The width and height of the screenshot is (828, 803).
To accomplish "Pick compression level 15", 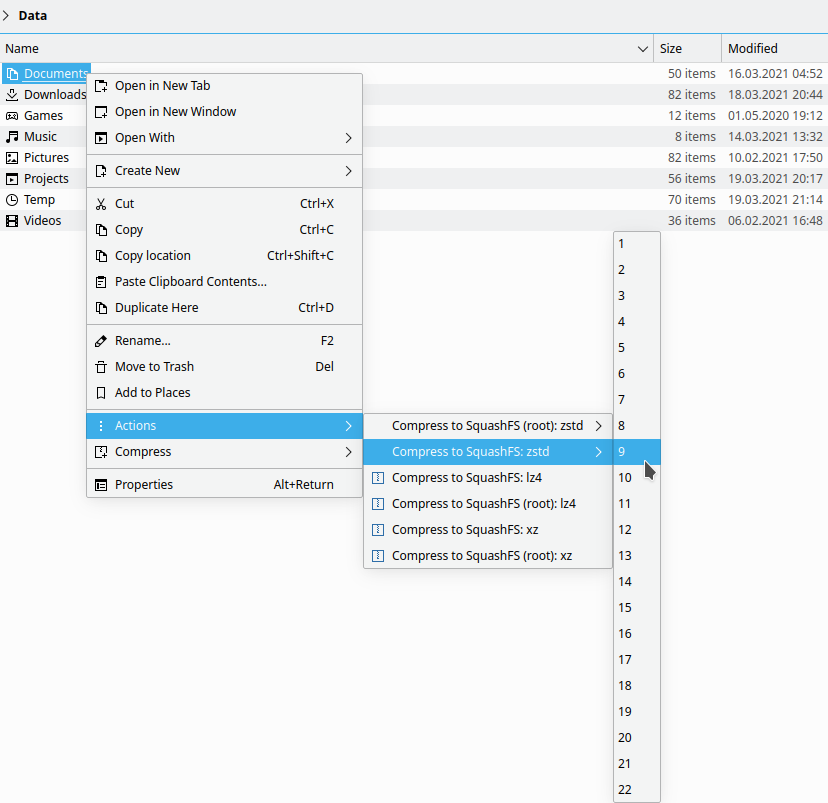I will tap(637, 608).
